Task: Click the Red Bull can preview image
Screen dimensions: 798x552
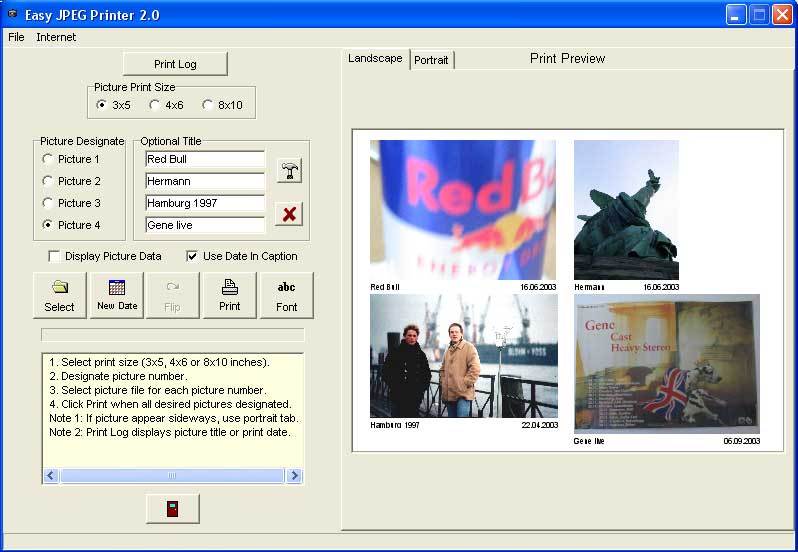Action: (x=463, y=210)
